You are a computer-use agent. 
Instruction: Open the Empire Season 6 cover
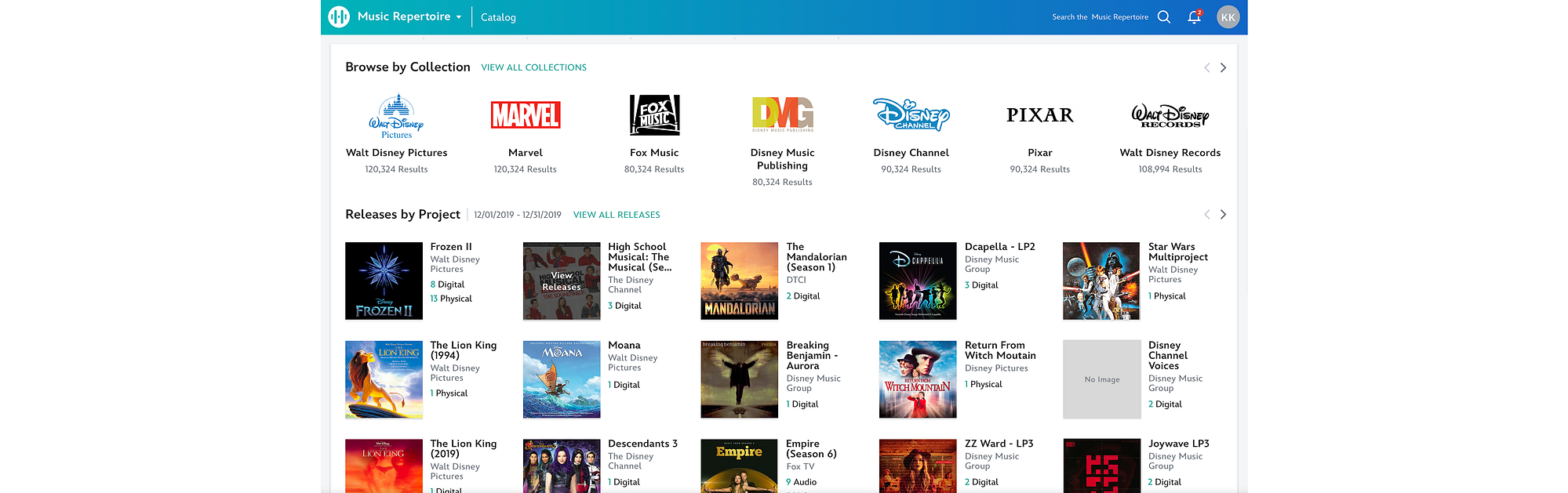(x=740, y=466)
